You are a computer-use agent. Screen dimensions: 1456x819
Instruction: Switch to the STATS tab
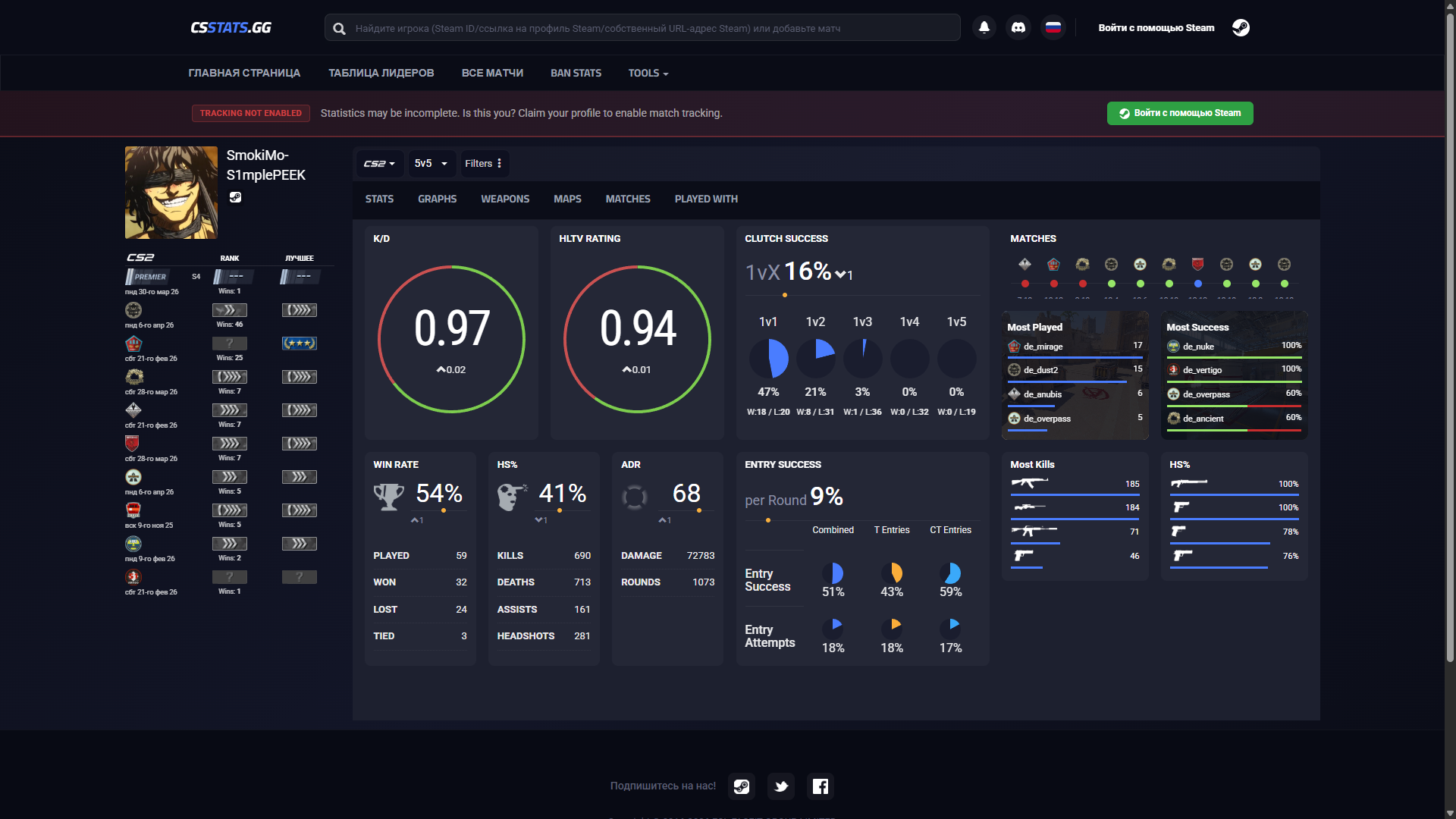tap(379, 199)
